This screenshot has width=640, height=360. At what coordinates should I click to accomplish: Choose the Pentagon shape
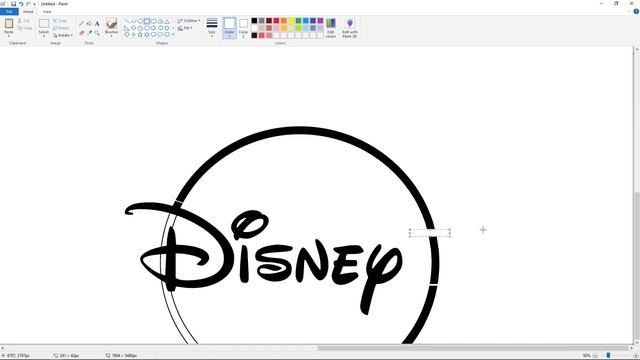(x=140, y=28)
